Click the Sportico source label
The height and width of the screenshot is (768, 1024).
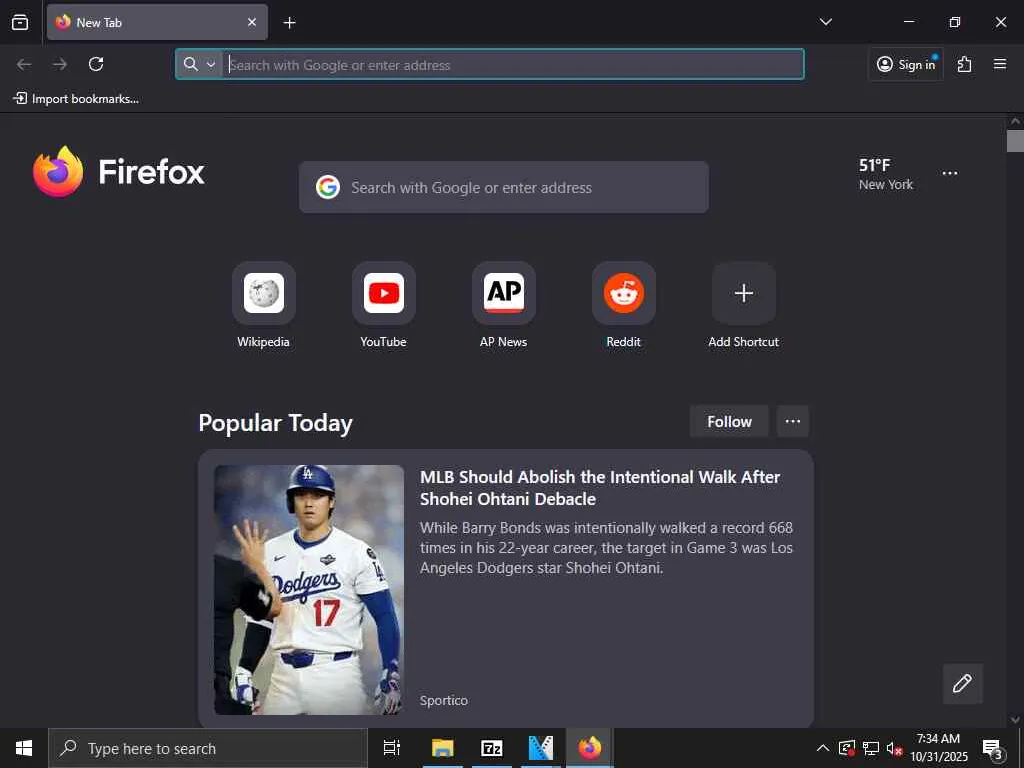[x=443, y=700]
